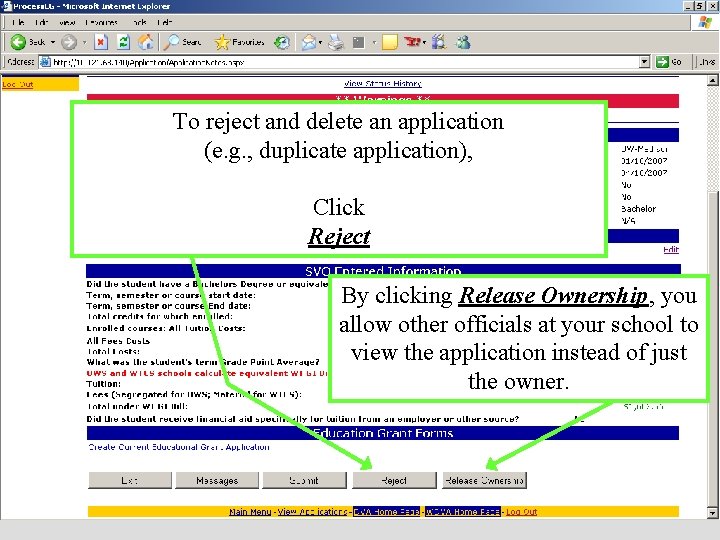Open the View Status History link
Viewport: 720px width, 540px height.
click(x=382, y=83)
